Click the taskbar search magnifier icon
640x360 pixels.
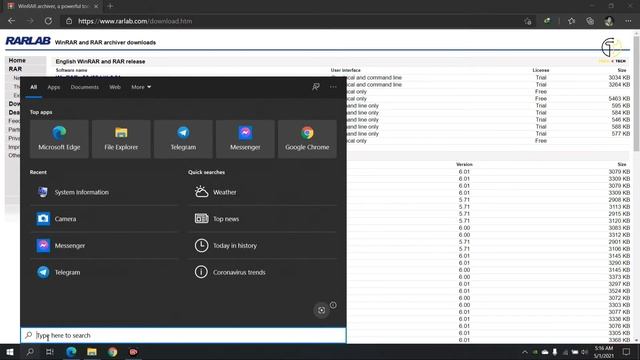click(x=30, y=352)
